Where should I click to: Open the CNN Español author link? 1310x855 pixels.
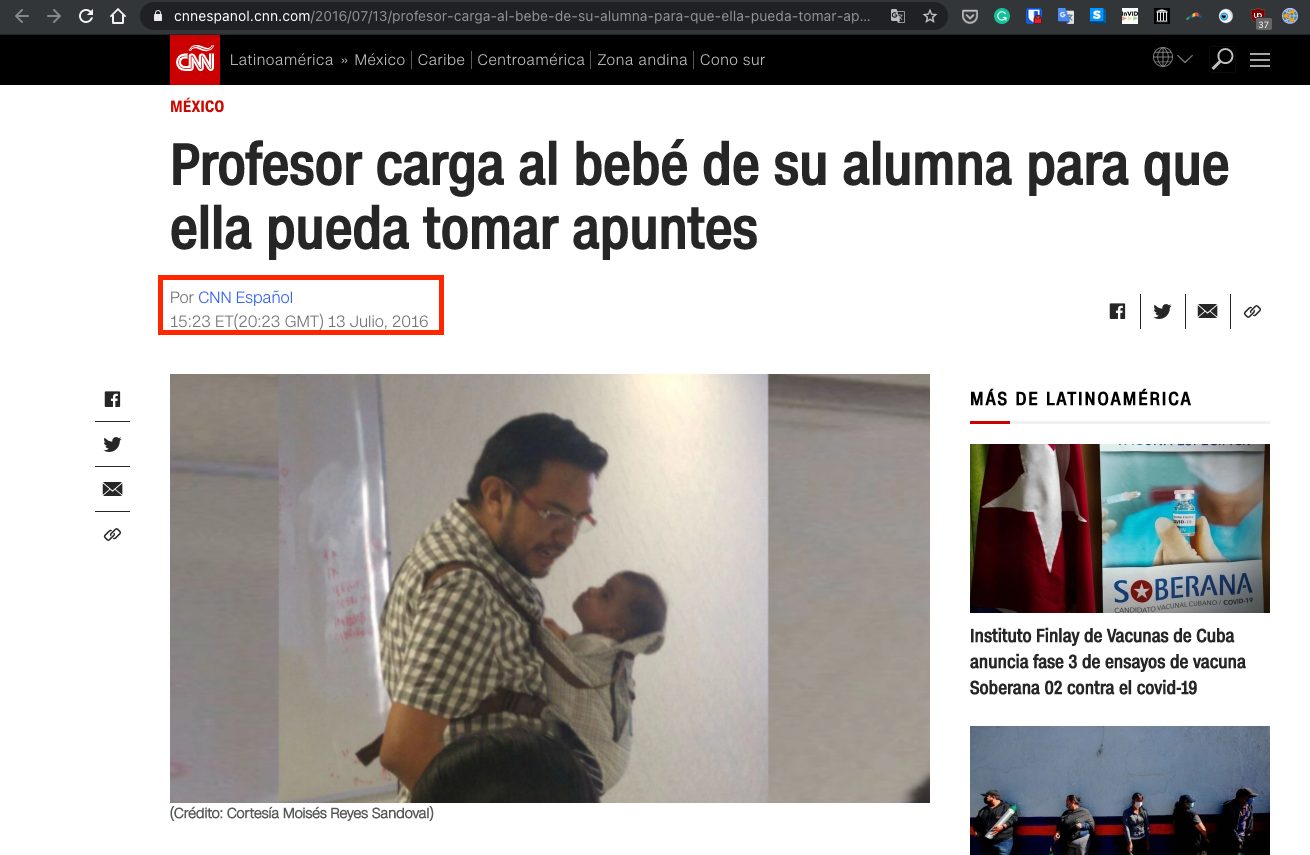246,297
